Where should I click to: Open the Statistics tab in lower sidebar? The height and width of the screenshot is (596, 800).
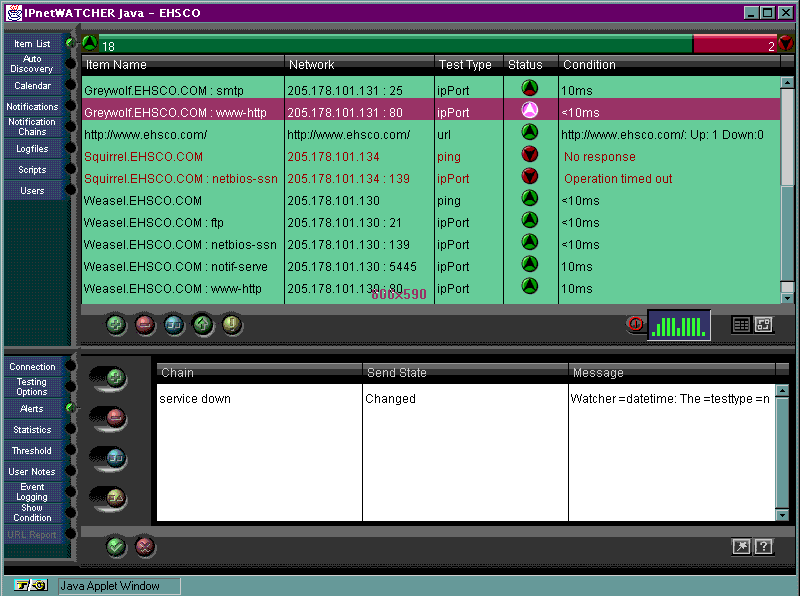click(x=33, y=430)
